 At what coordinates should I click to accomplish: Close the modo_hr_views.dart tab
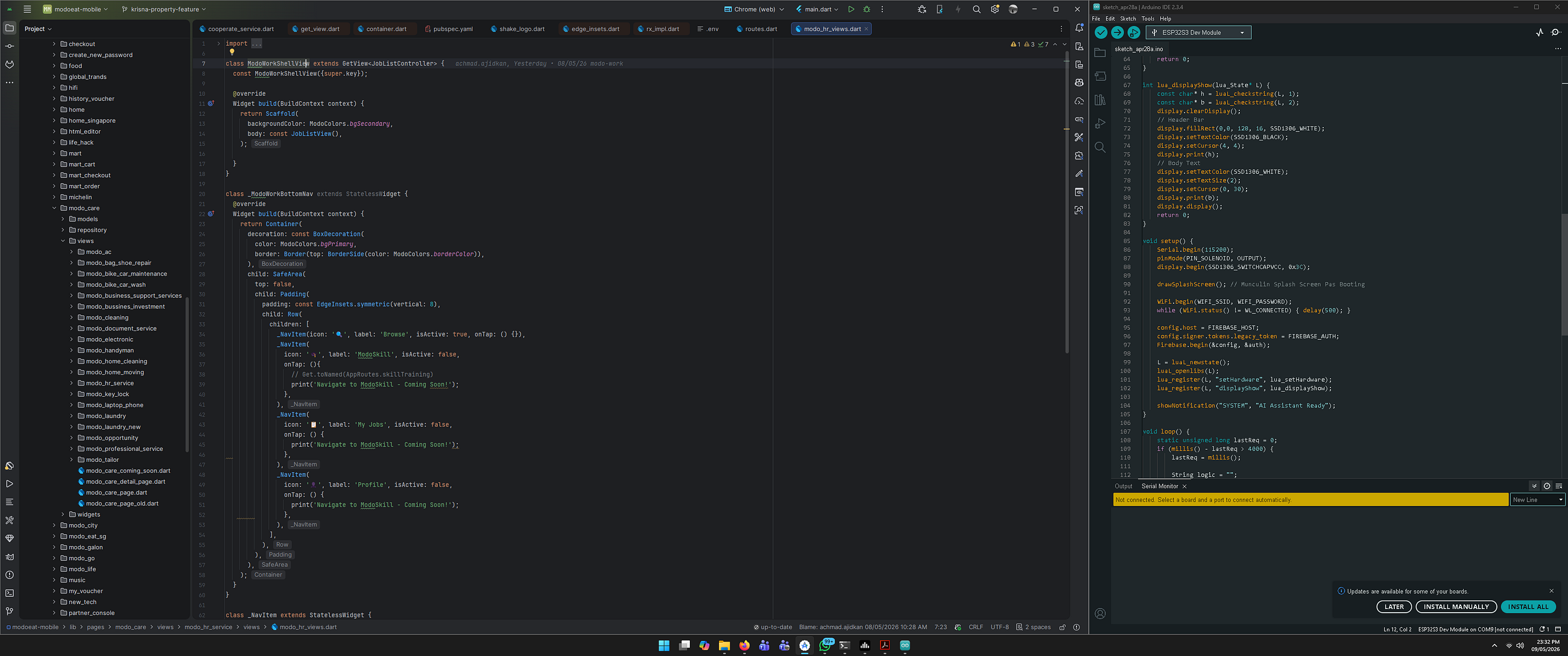pyautogui.click(x=866, y=28)
